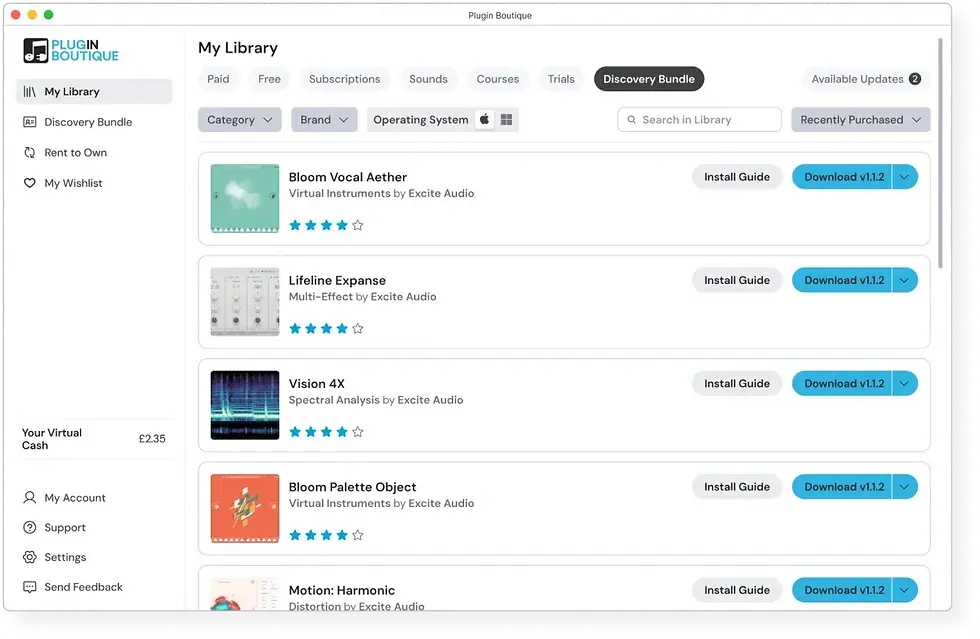Click the green macOS fullscreen button

click(48, 14)
